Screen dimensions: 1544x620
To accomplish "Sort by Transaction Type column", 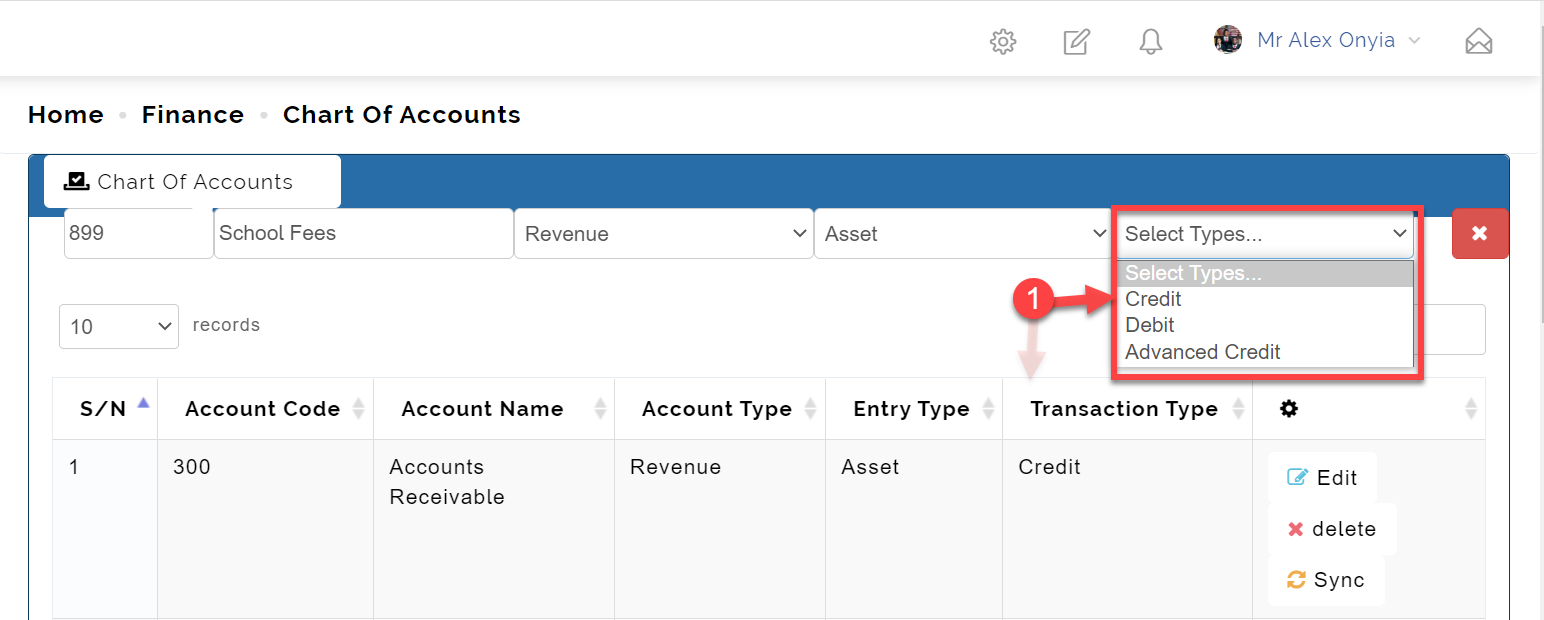I will pos(1127,409).
